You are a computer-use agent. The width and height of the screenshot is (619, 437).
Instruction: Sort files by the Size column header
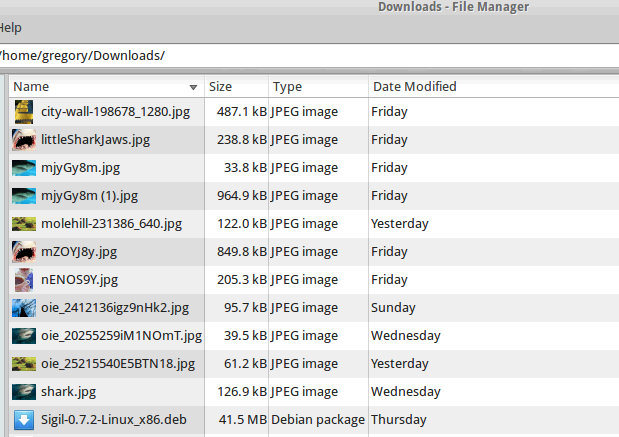(236, 87)
